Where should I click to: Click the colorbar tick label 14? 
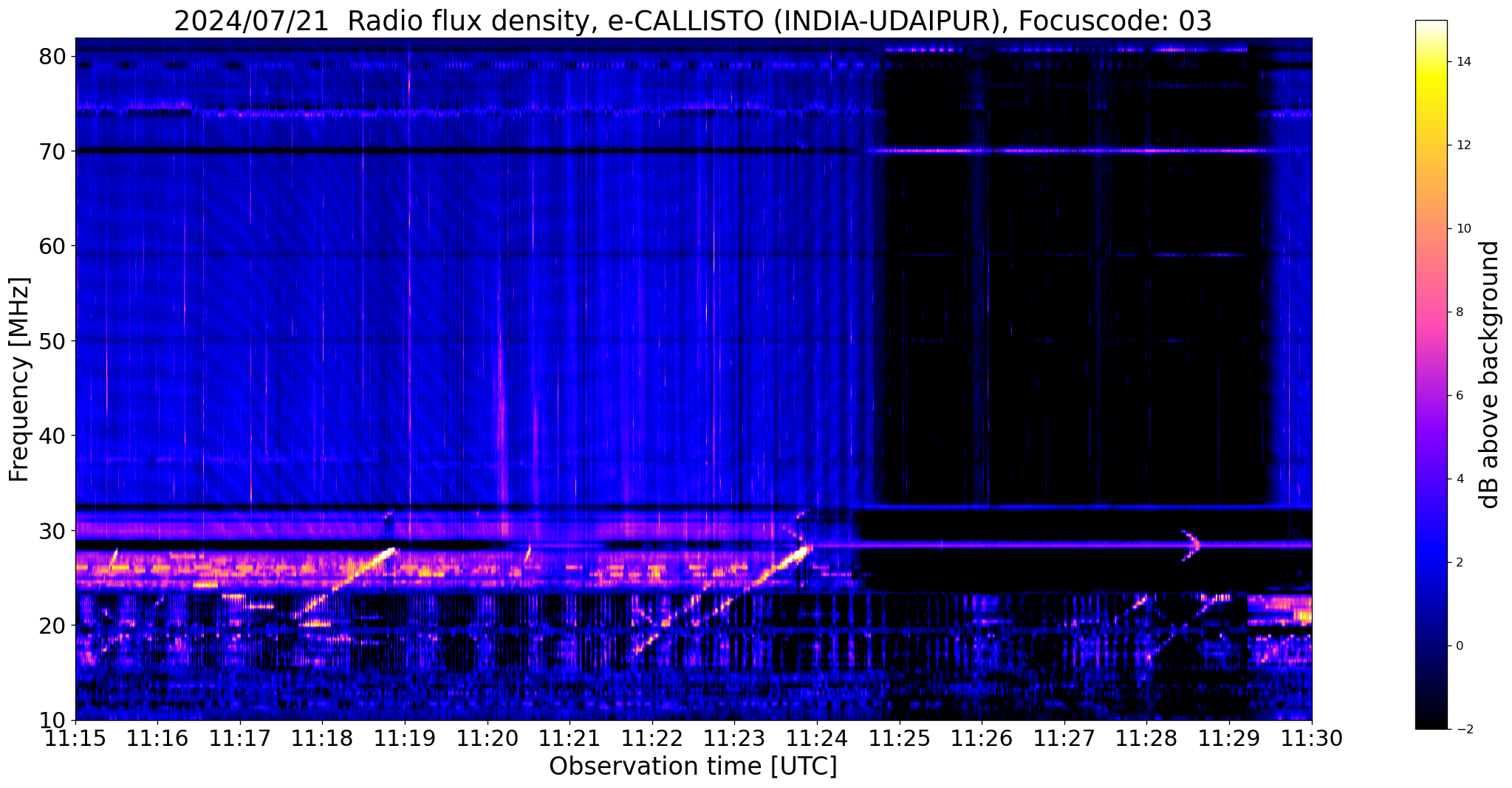pos(1463,62)
